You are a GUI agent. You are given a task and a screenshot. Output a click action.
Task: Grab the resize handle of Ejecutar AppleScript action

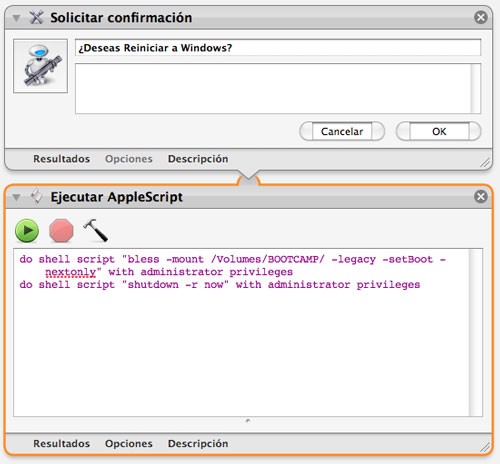pyautogui.click(x=485, y=447)
